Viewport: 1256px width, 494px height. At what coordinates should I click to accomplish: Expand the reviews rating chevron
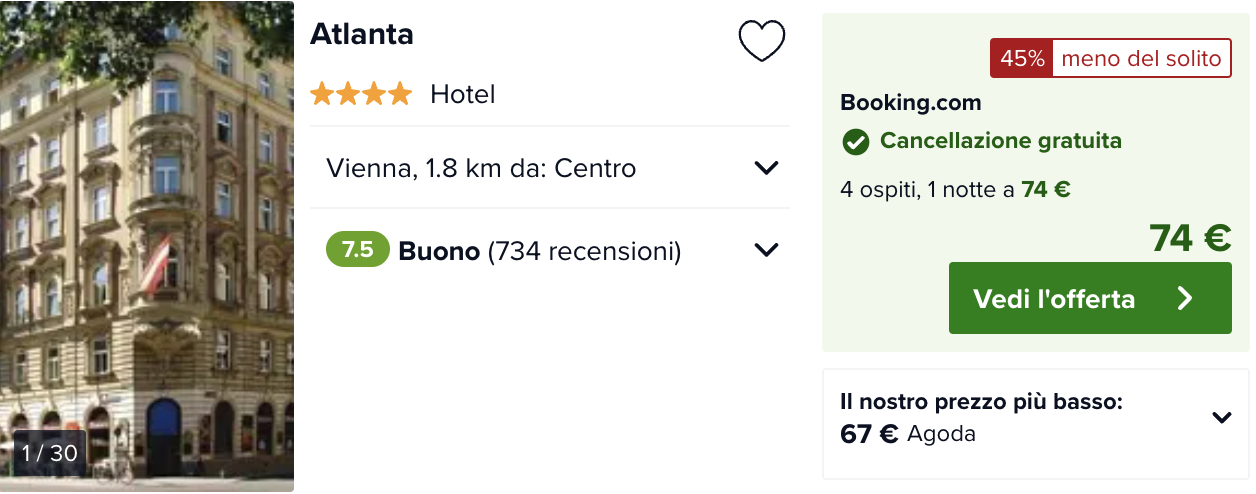click(766, 250)
